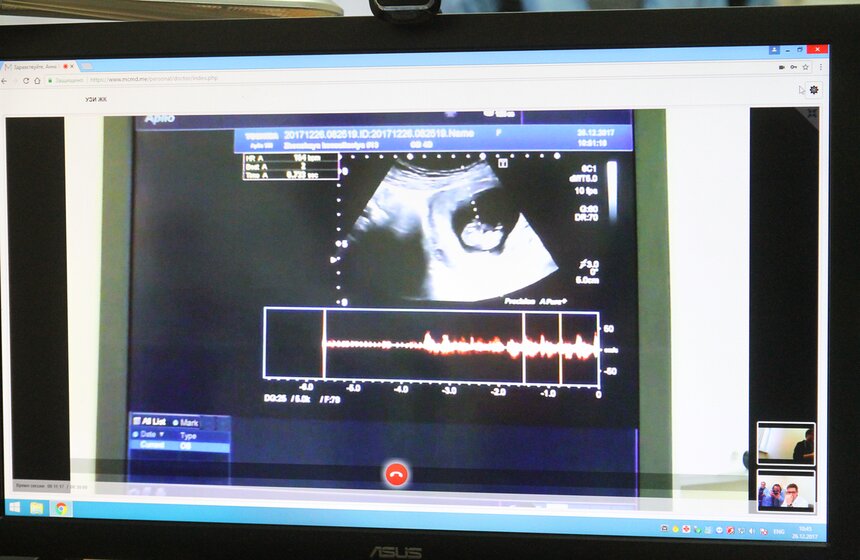Click the red hang-up call button

396,474
